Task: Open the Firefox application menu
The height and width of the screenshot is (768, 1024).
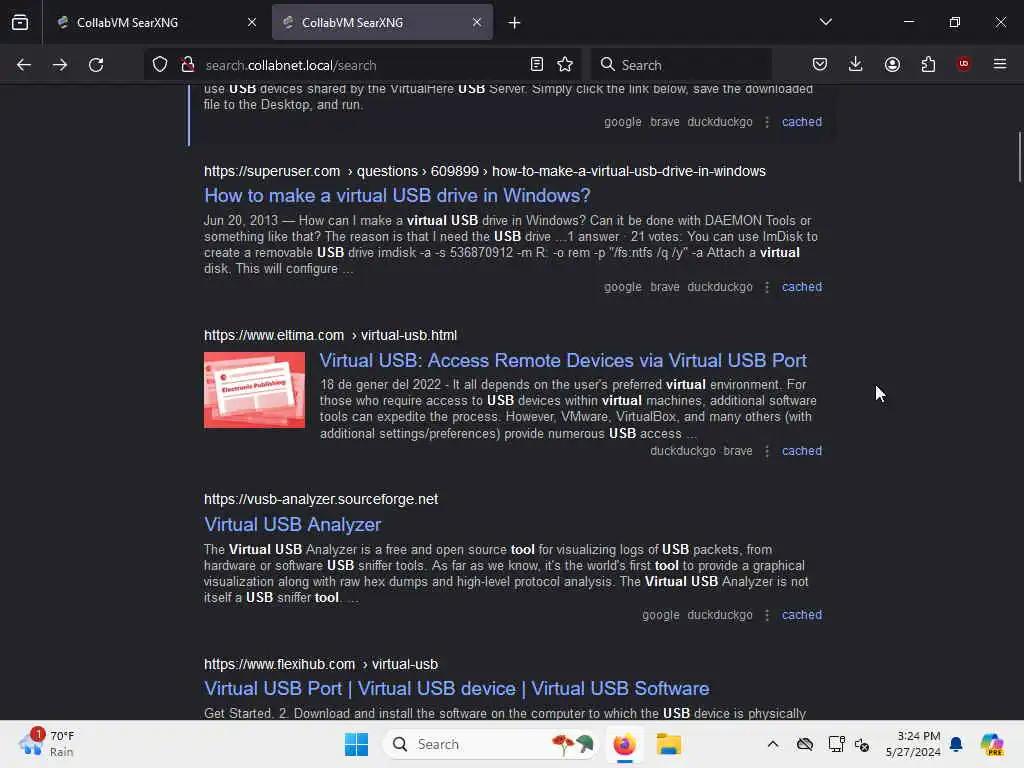Action: tap(1000, 64)
